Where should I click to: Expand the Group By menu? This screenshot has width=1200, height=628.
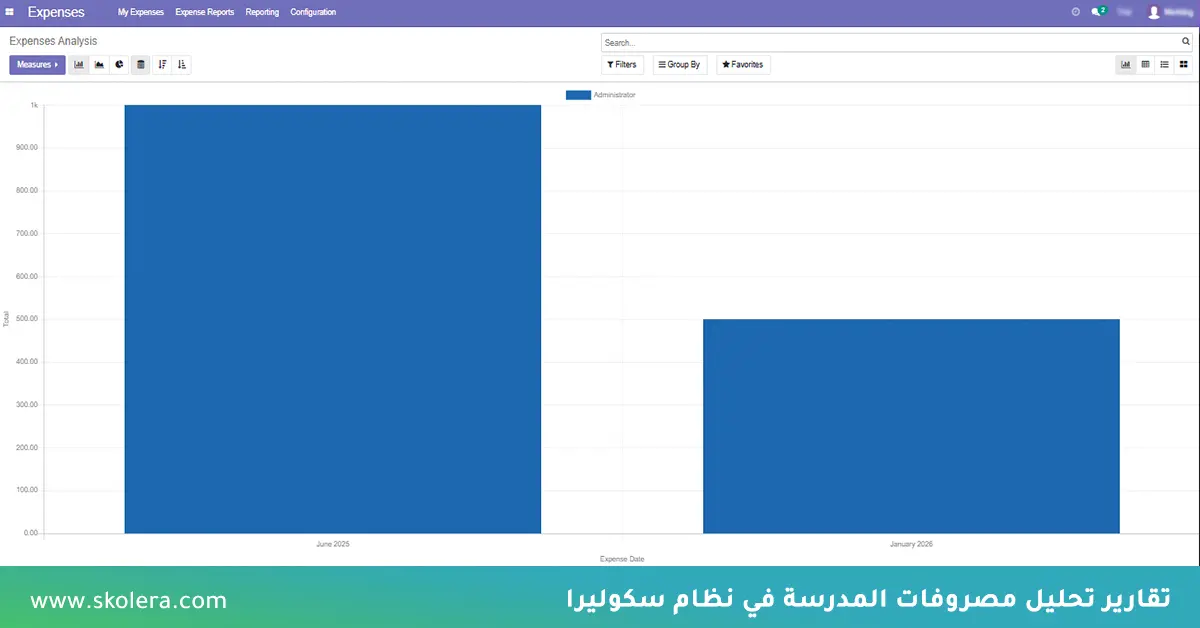pyautogui.click(x=679, y=64)
